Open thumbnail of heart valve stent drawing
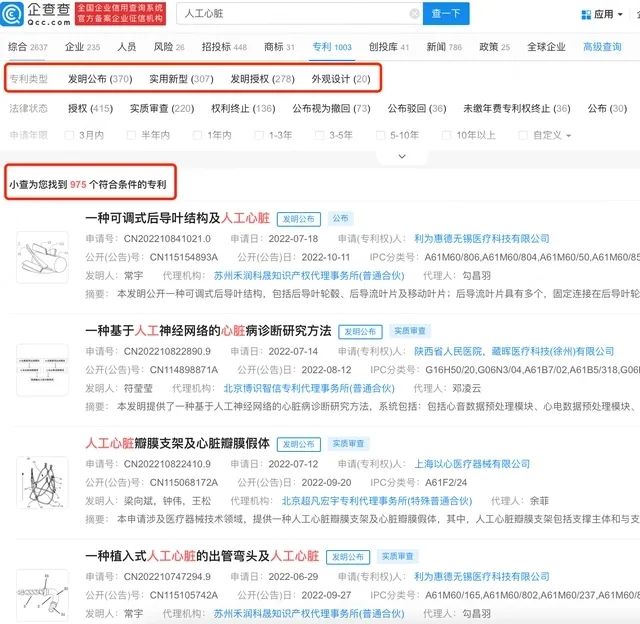This screenshot has height=624, width=640. click(x=42, y=482)
